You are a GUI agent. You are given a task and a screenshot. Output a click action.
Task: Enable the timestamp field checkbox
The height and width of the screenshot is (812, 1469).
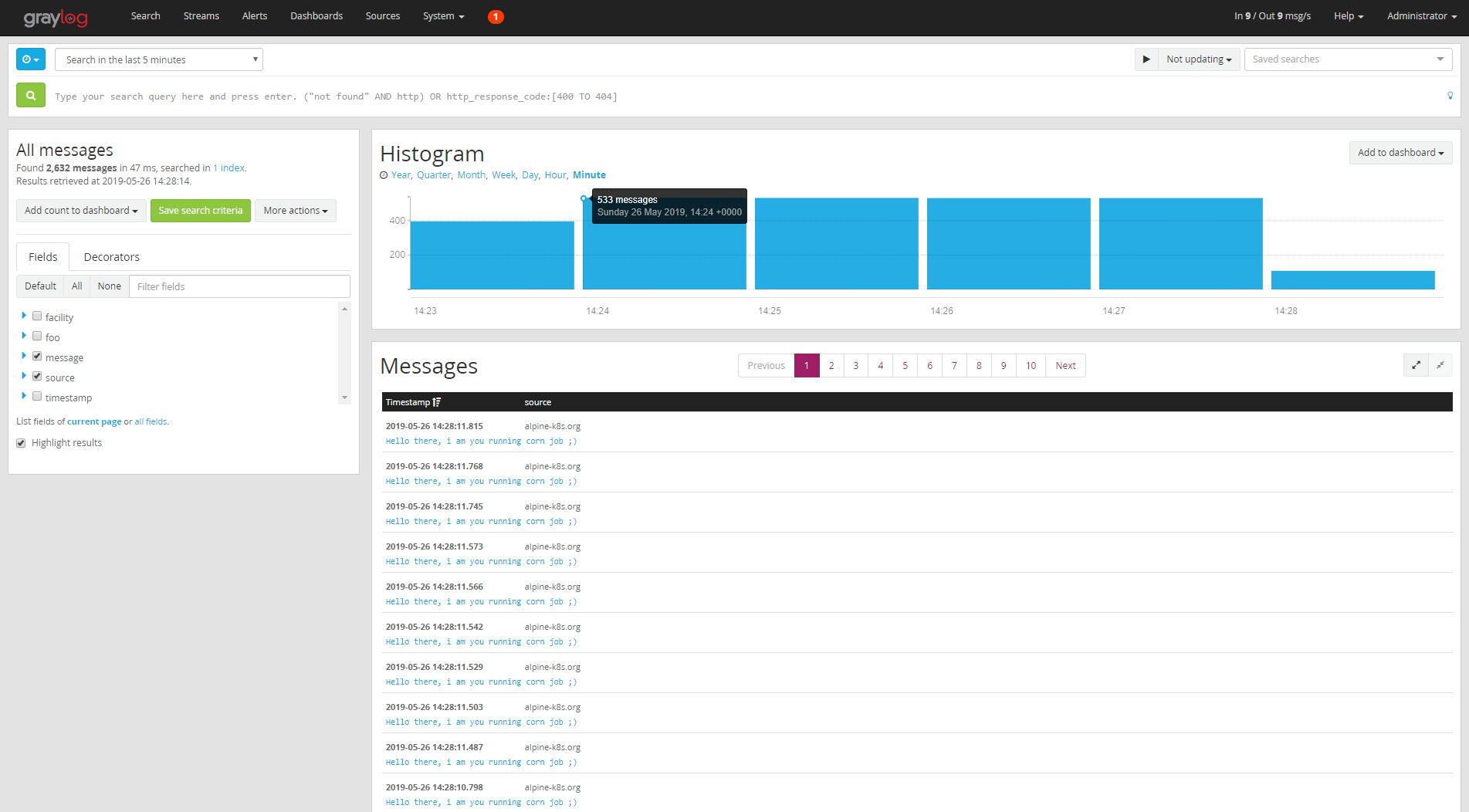(37, 396)
